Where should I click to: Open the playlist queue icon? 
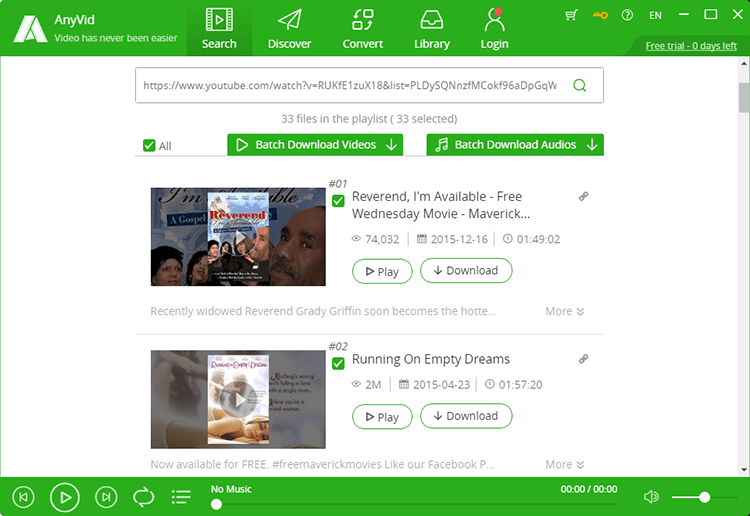[181, 497]
